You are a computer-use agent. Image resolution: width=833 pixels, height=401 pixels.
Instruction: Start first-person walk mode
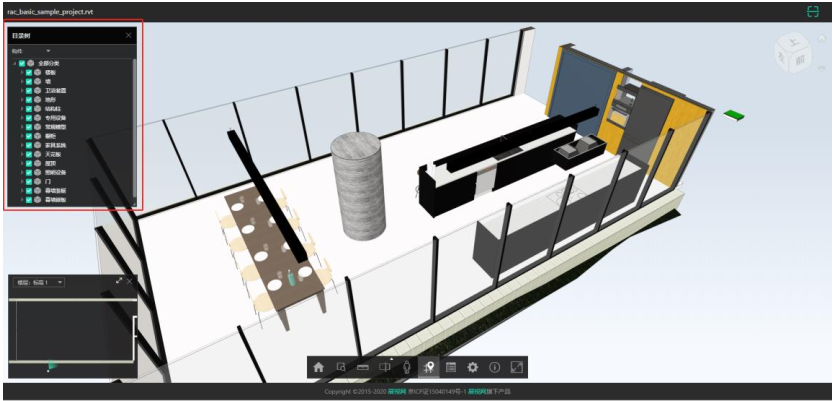tap(407, 367)
